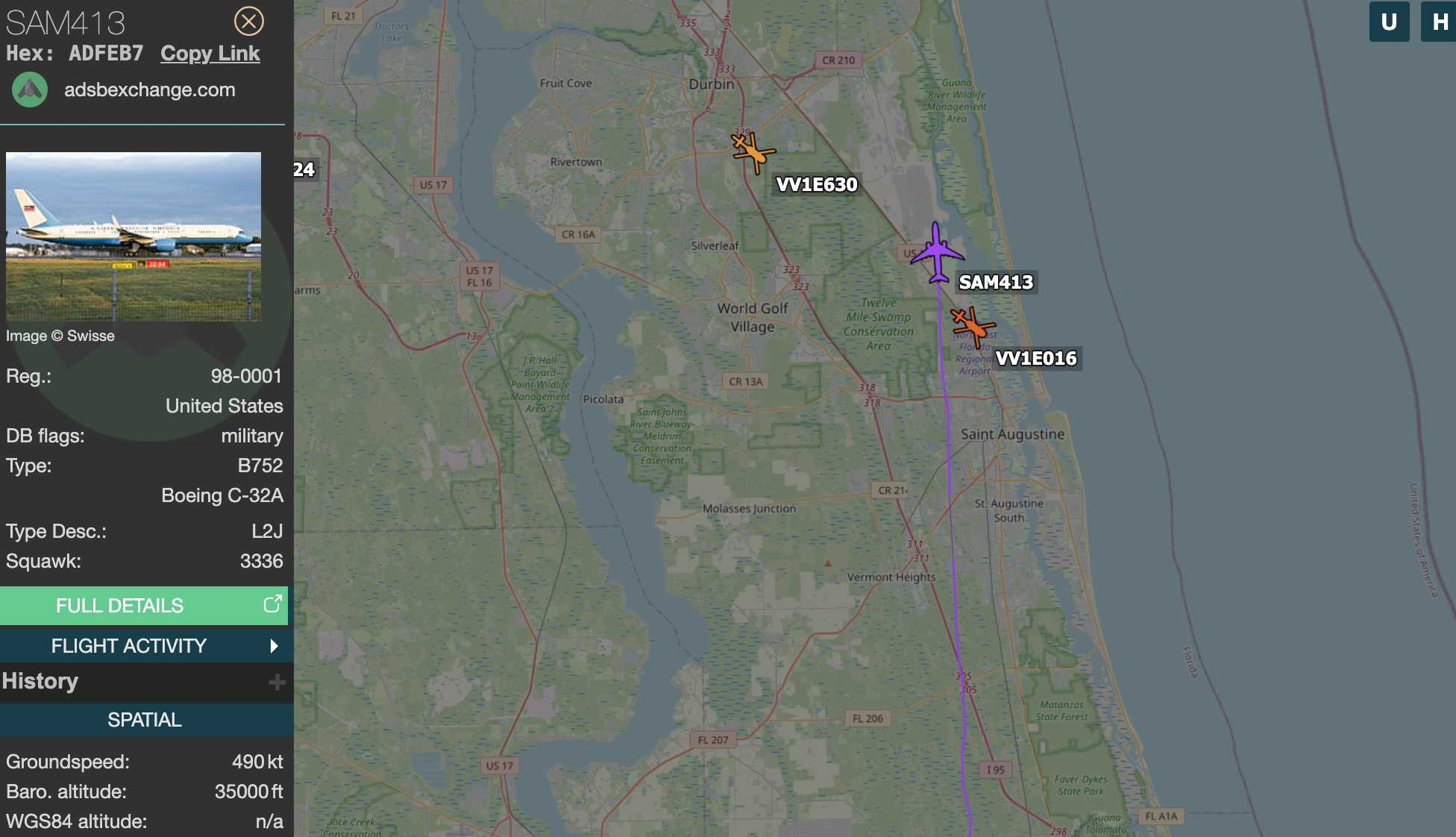Viewport: 1456px width, 837px height.
Task: Click the adsbexchange.com logo icon
Action: point(30,90)
